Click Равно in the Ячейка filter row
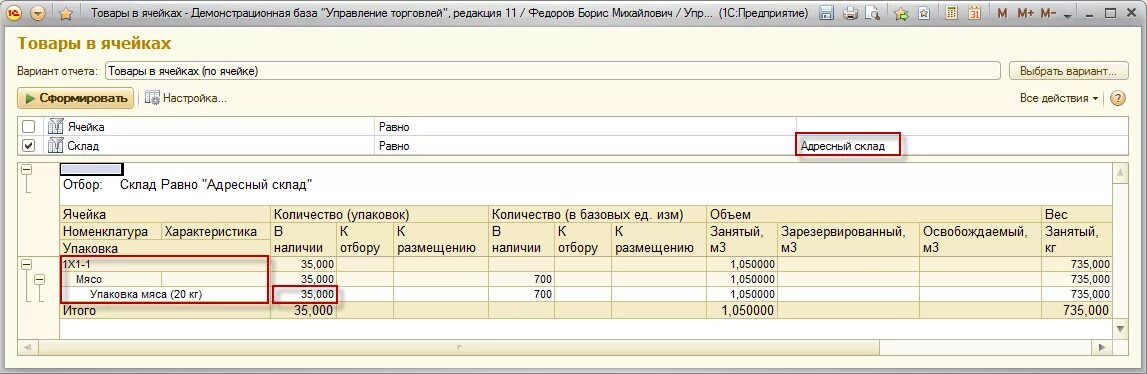 [394, 127]
